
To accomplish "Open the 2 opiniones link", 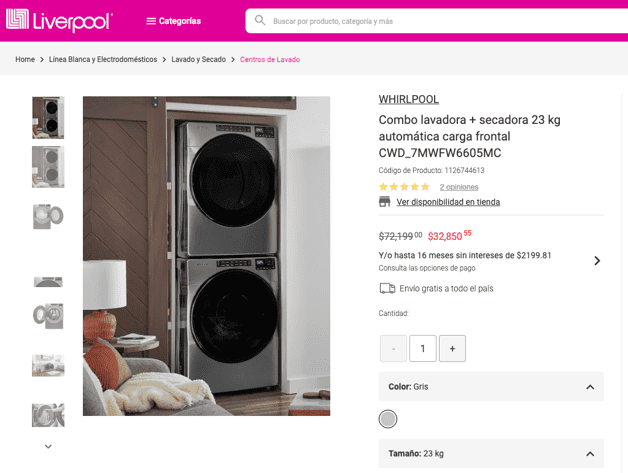I will (459, 187).
